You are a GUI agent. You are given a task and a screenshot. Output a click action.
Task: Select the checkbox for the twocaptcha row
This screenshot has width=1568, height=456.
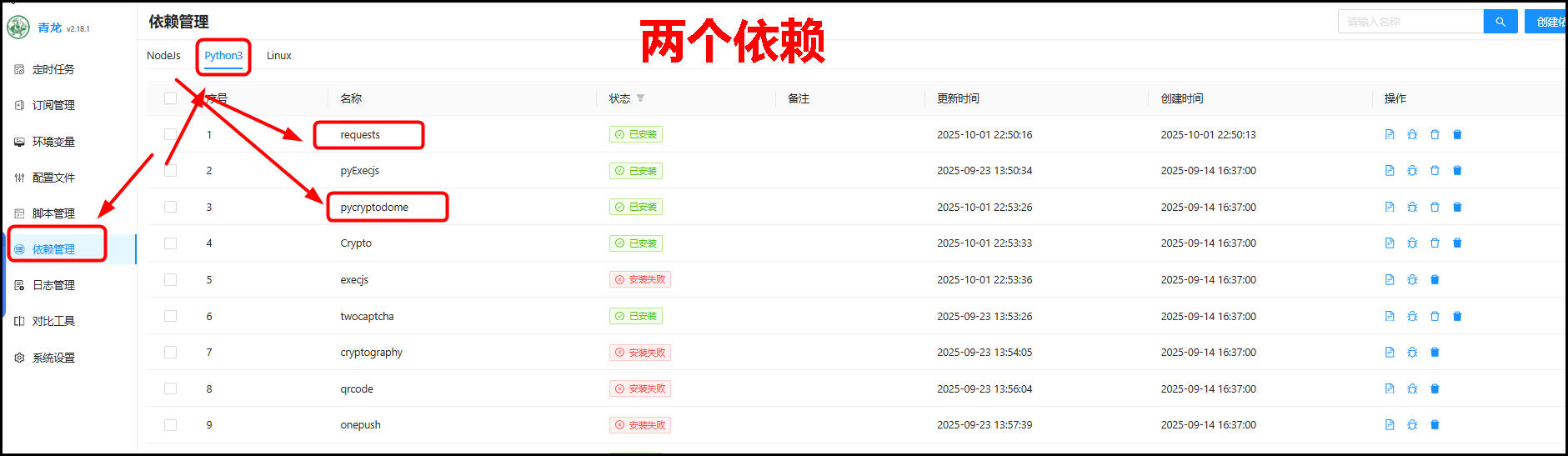click(170, 316)
